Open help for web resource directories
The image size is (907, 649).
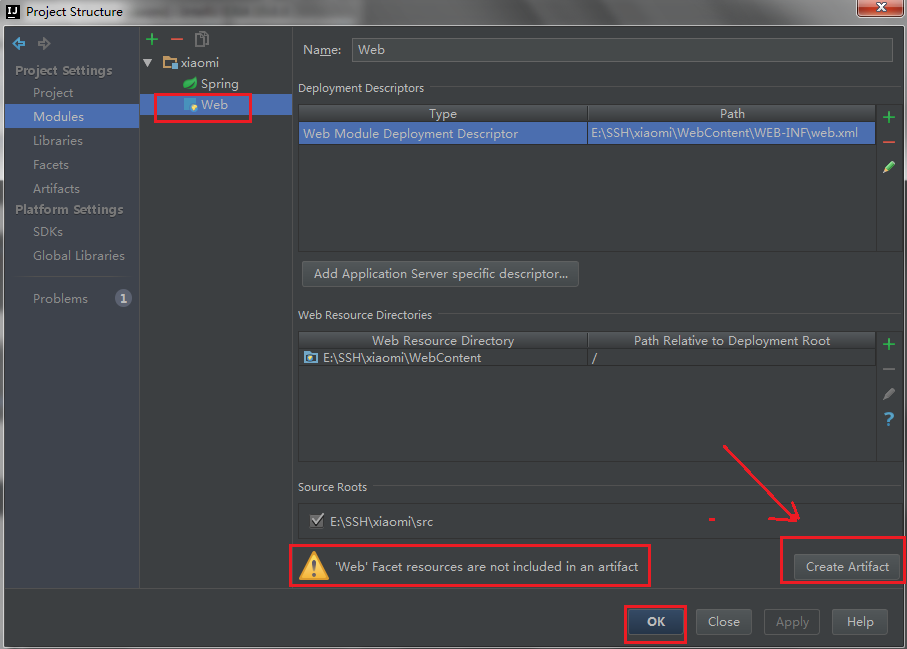pyautogui.click(x=889, y=419)
